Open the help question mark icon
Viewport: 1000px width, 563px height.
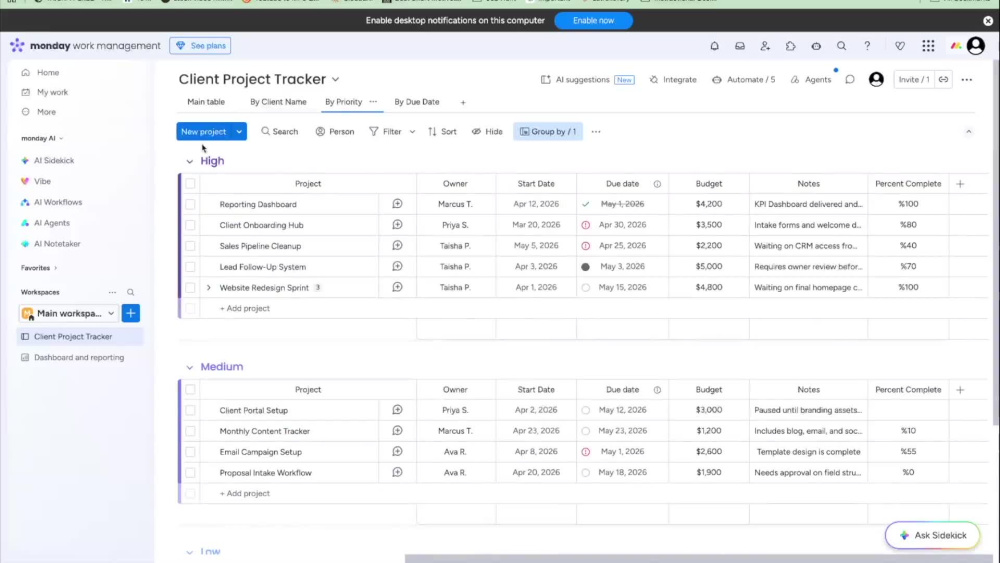click(x=867, y=46)
